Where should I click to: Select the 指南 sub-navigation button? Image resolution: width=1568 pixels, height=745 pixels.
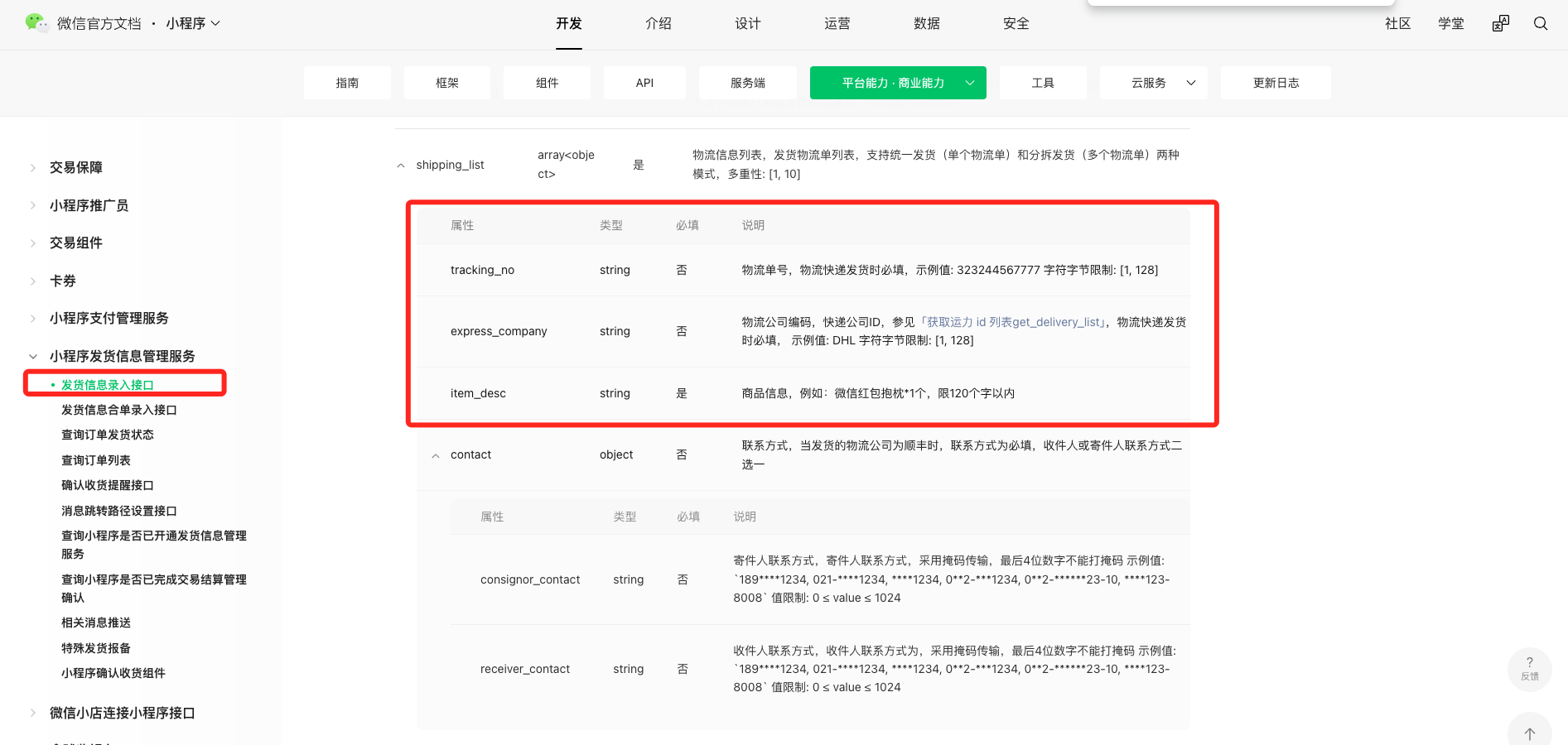[347, 83]
